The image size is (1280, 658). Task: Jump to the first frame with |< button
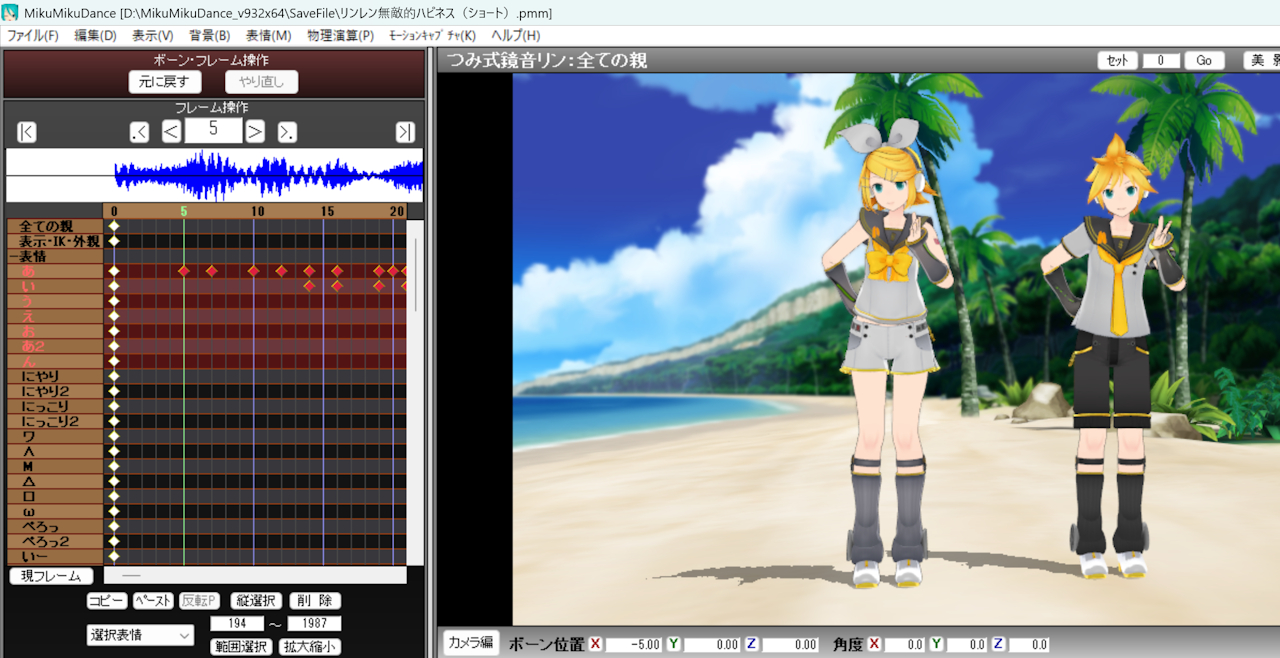pyautogui.click(x=27, y=132)
